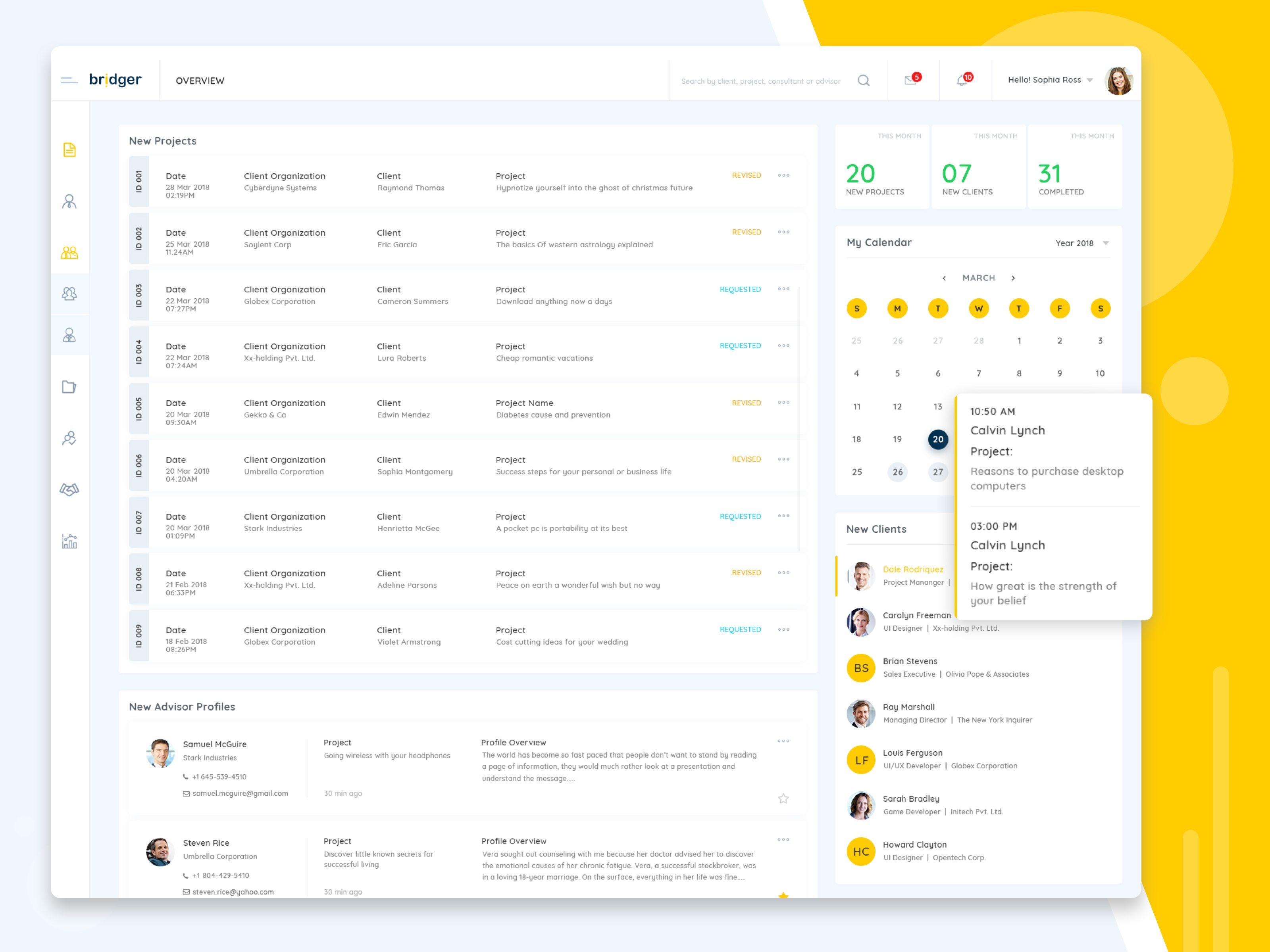Open the Cyberdyne Systems project row
This screenshot has width=1270, height=952.
pyautogui.click(x=468, y=182)
